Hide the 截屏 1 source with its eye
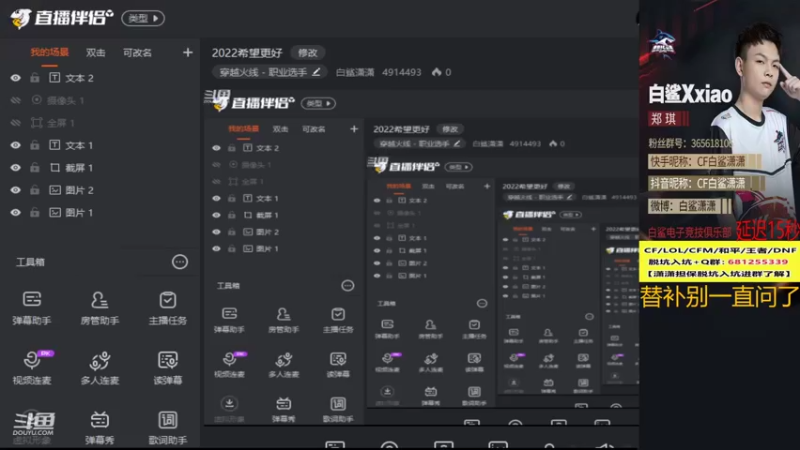 point(16,167)
